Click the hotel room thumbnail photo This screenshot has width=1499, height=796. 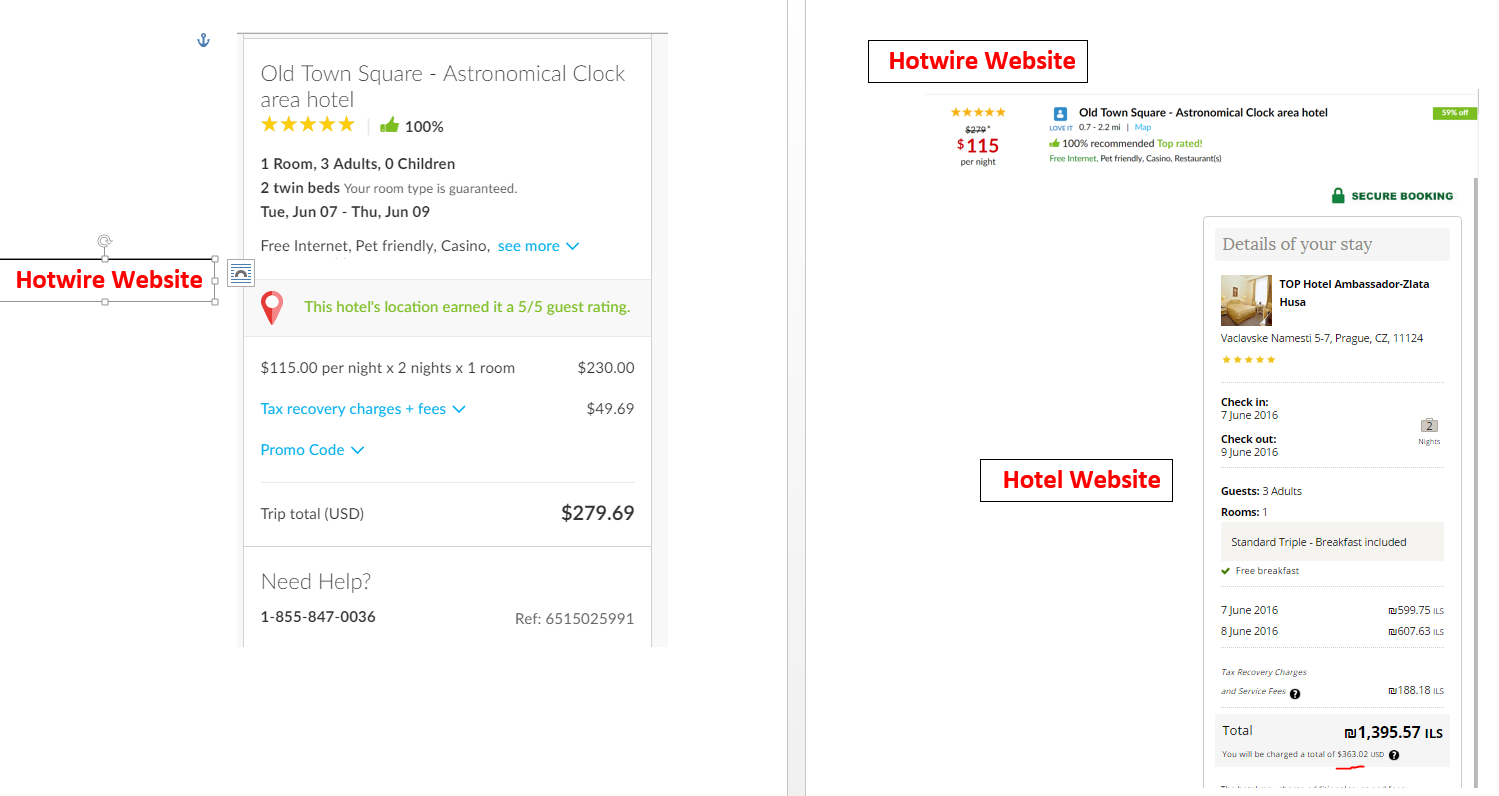tap(1245, 300)
